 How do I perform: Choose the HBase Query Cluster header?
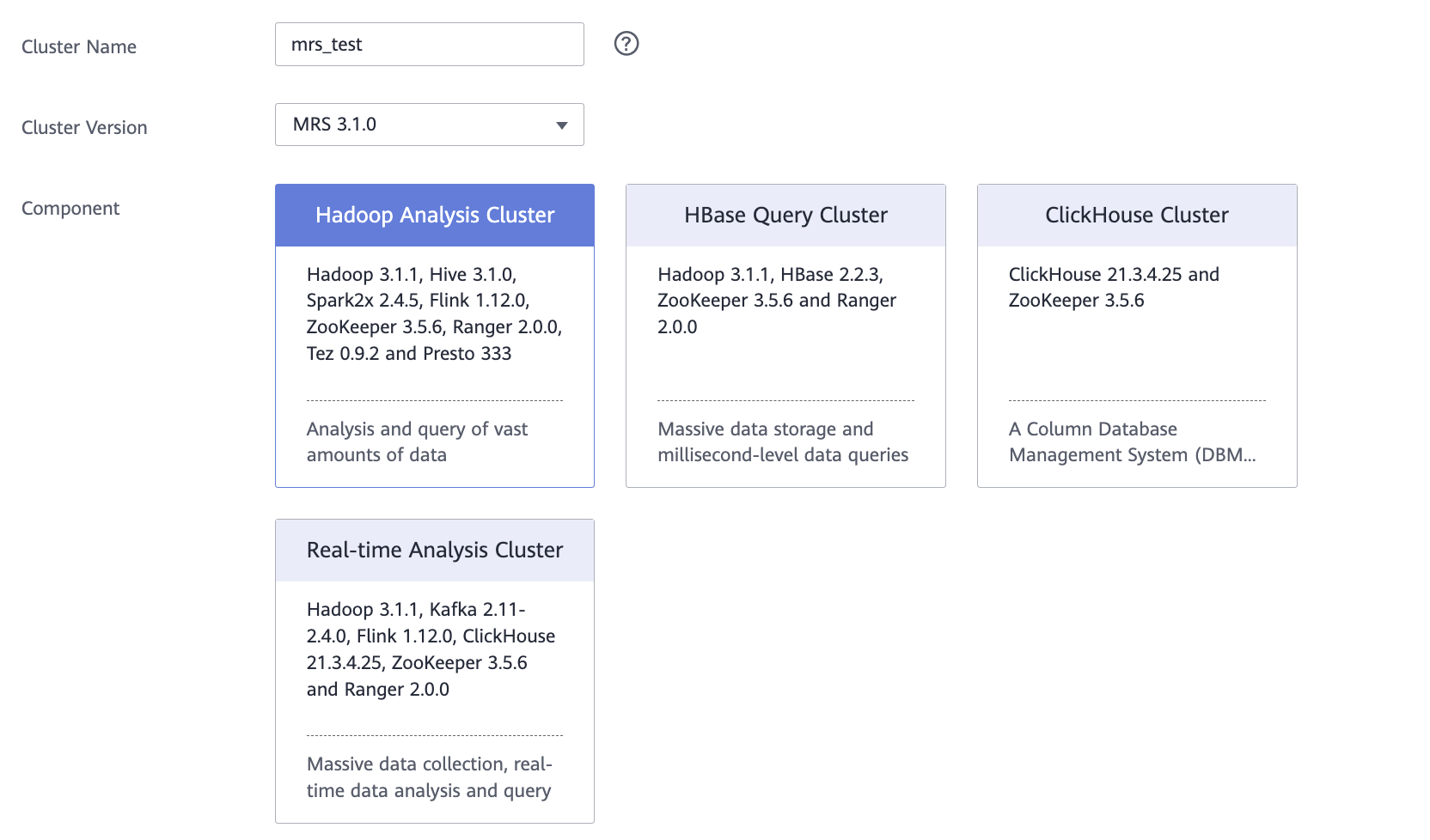coord(785,216)
